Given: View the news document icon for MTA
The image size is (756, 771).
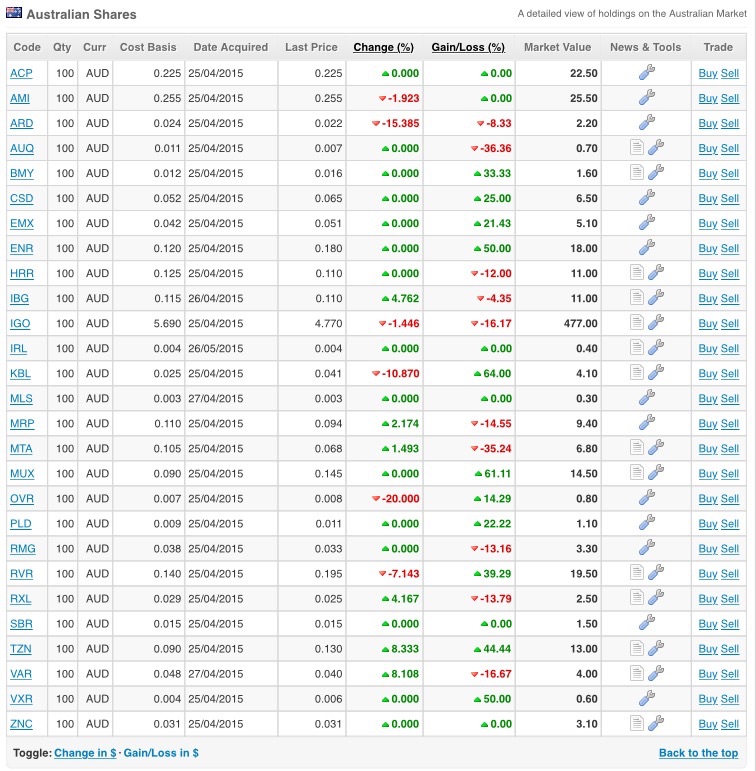Looking at the screenshot, I should pyautogui.click(x=636, y=447).
